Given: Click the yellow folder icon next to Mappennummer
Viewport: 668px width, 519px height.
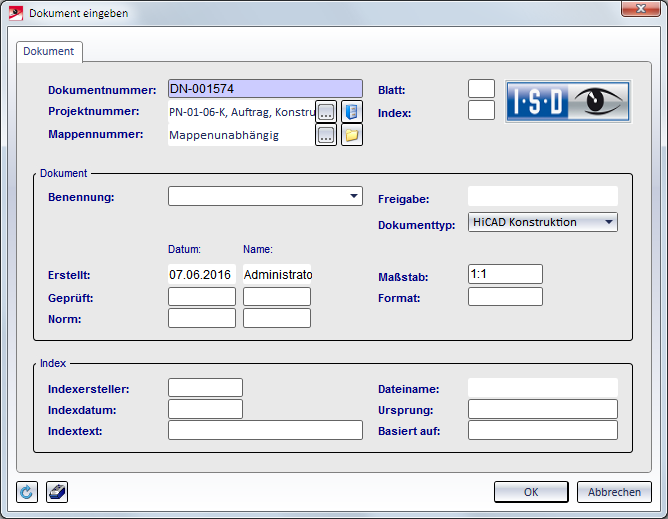Looking at the screenshot, I should [x=351, y=135].
